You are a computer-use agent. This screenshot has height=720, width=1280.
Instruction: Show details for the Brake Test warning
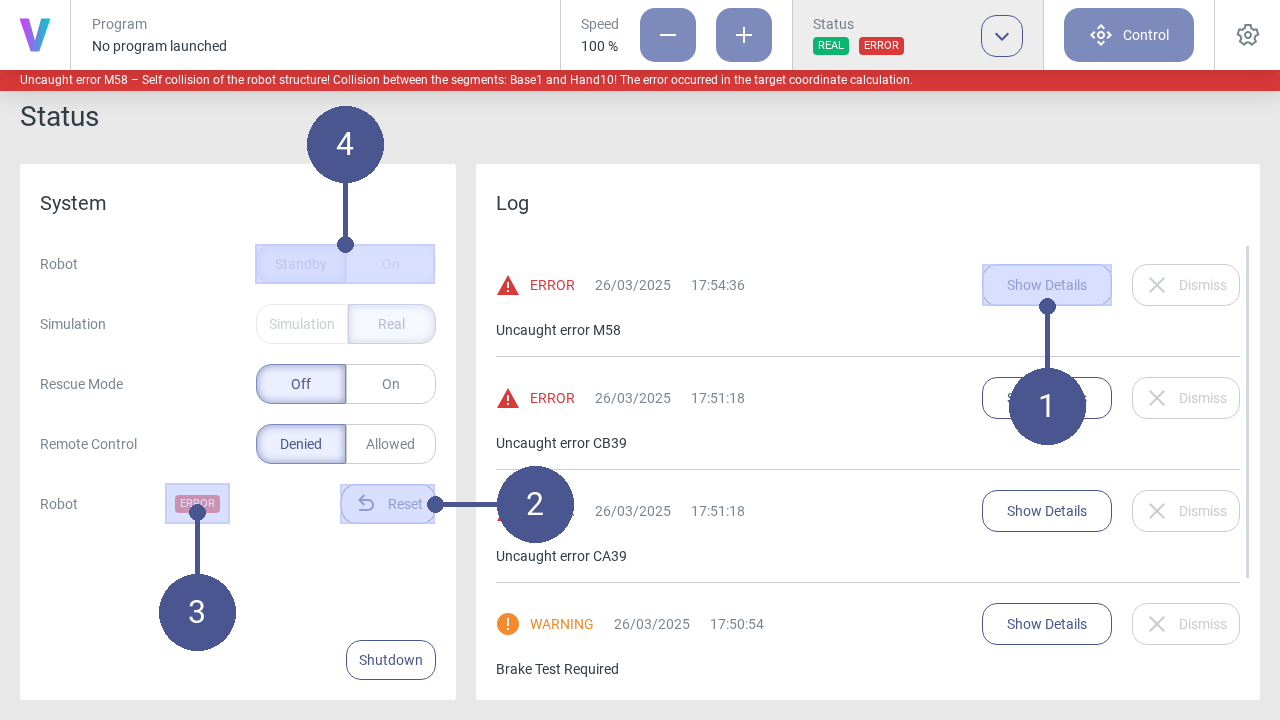point(1046,623)
